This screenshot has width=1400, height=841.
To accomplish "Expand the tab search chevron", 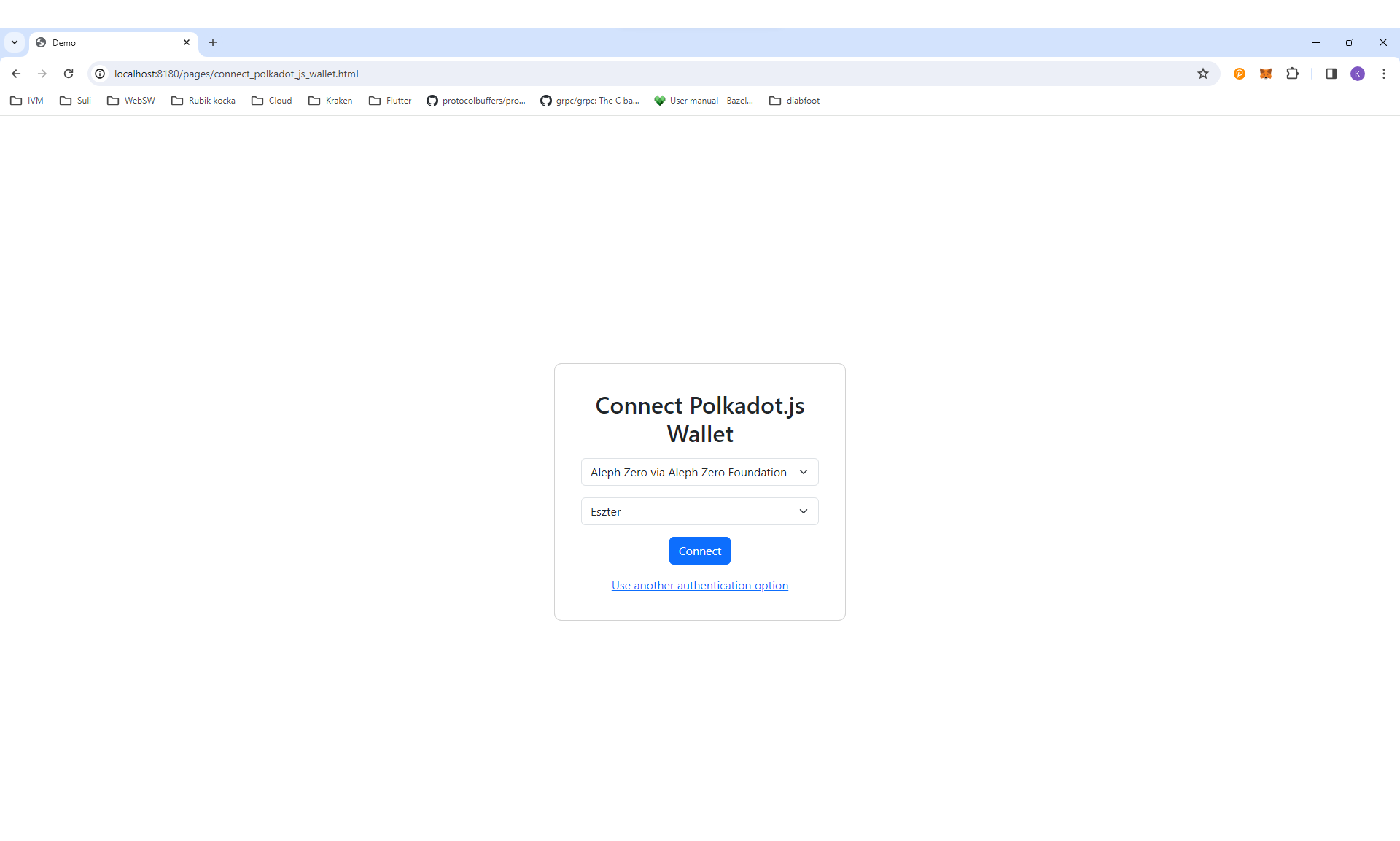I will (15, 42).
